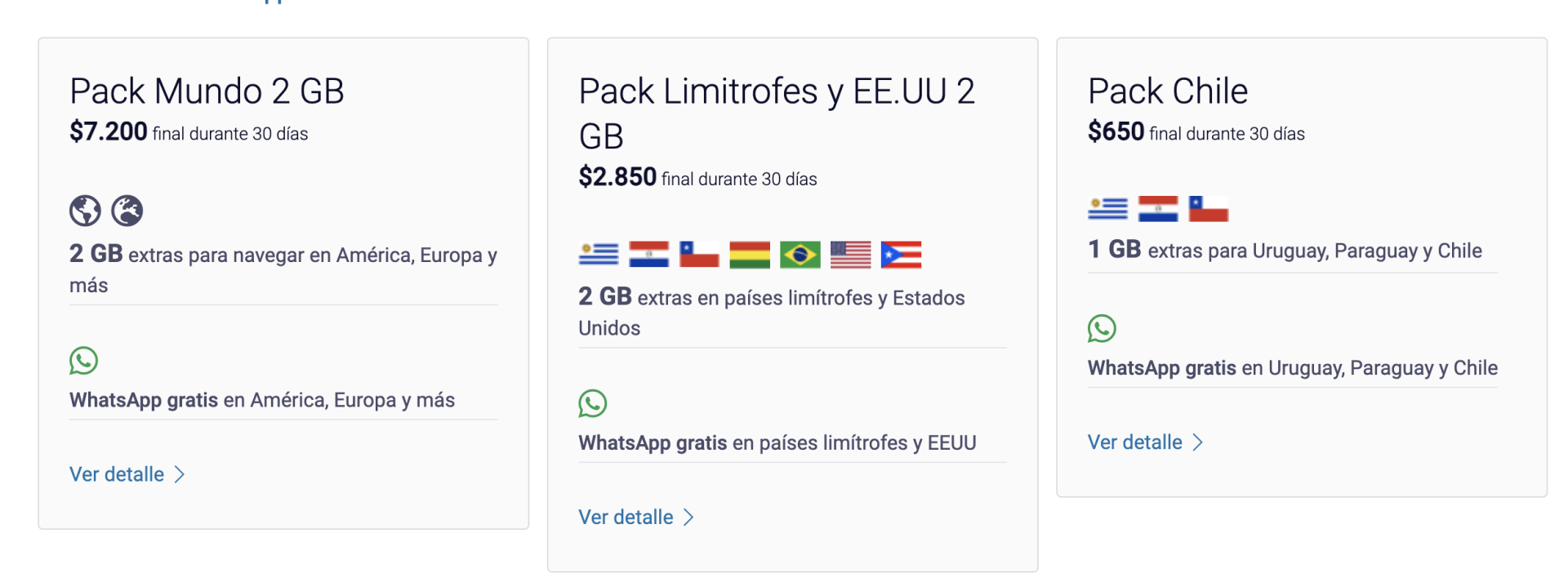Open Ver detalle for Pack Chile
The image size is (1568, 582).
click(x=1134, y=442)
